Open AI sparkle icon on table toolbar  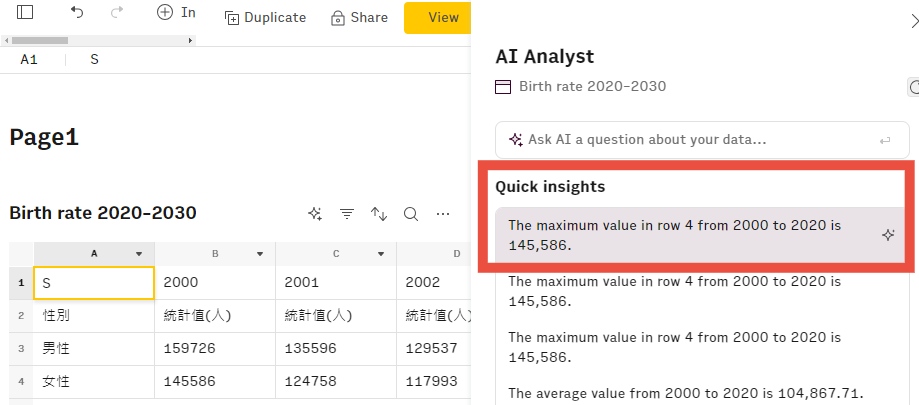315,213
